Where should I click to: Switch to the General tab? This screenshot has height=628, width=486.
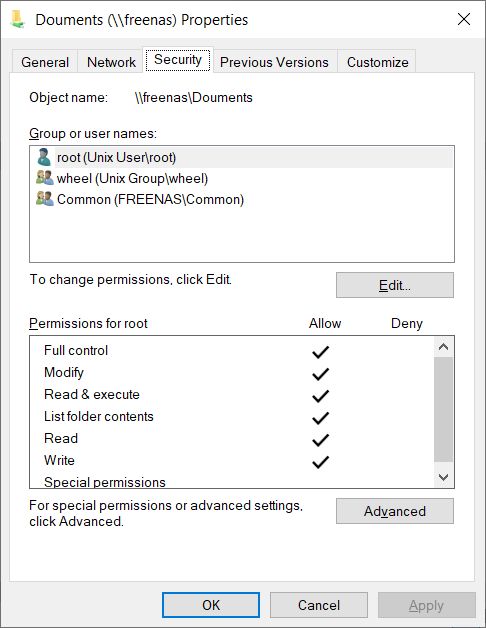(x=45, y=62)
